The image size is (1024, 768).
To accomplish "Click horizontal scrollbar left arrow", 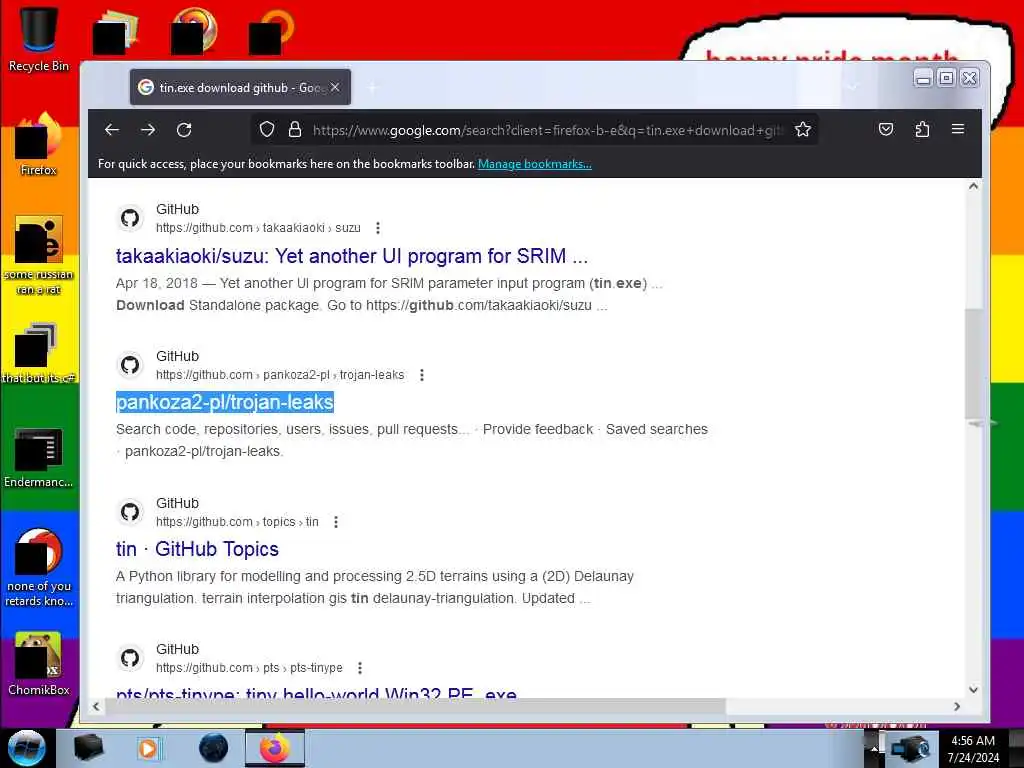I will click(x=97, y=707).
